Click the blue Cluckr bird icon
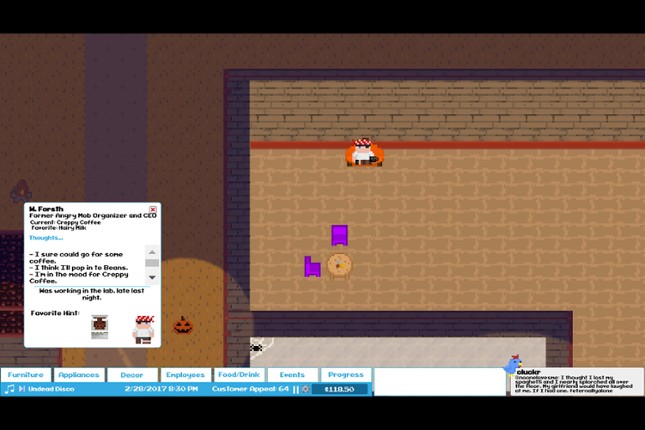The width and height of the screenshot is (645, 430). [513, 363]
